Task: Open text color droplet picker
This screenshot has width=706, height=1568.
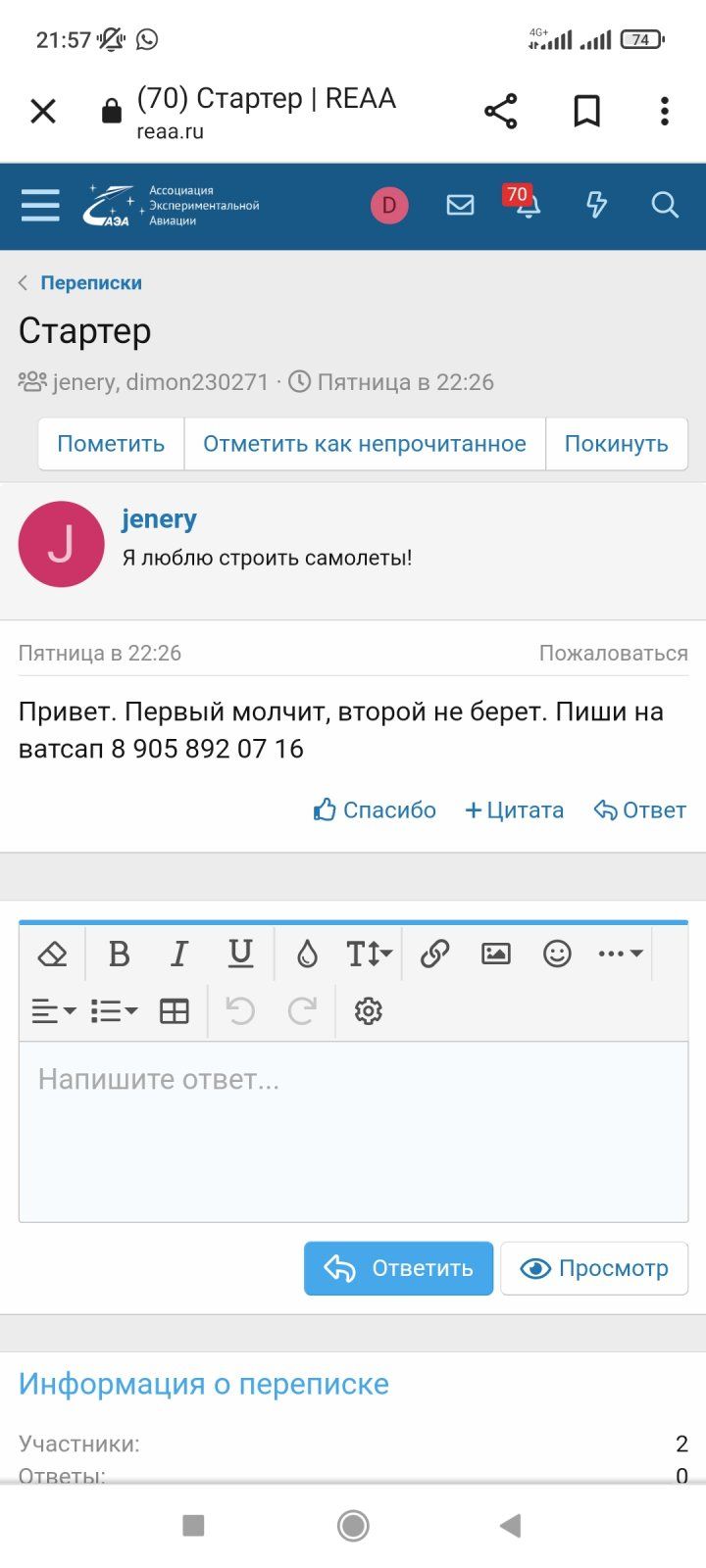Action: point(307,954)
